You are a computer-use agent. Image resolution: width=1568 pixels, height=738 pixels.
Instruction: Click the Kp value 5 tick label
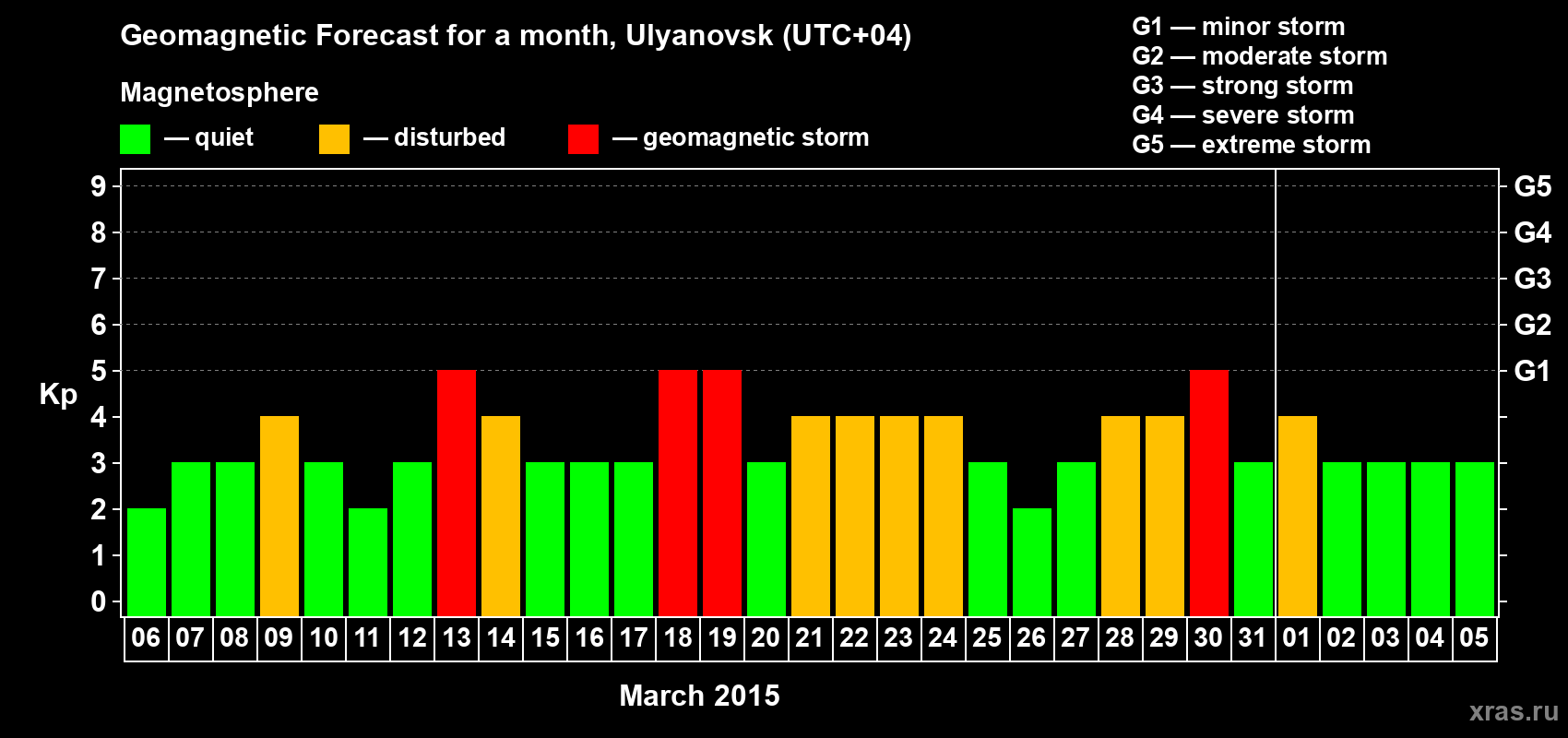click(x=99, y=371)
